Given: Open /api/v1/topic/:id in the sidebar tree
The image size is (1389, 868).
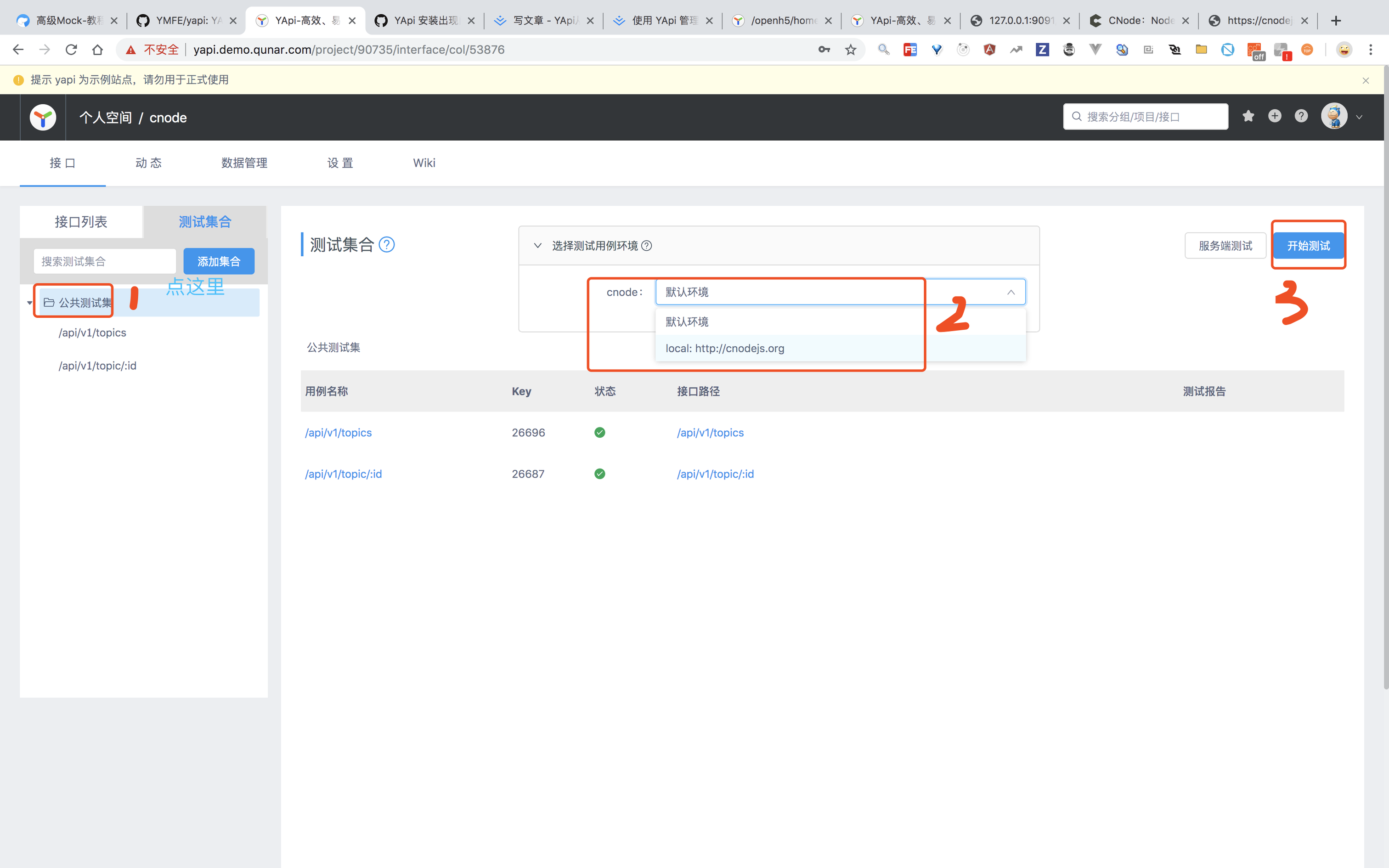Looking at the screenshot, I should click(x=97, y=366).
